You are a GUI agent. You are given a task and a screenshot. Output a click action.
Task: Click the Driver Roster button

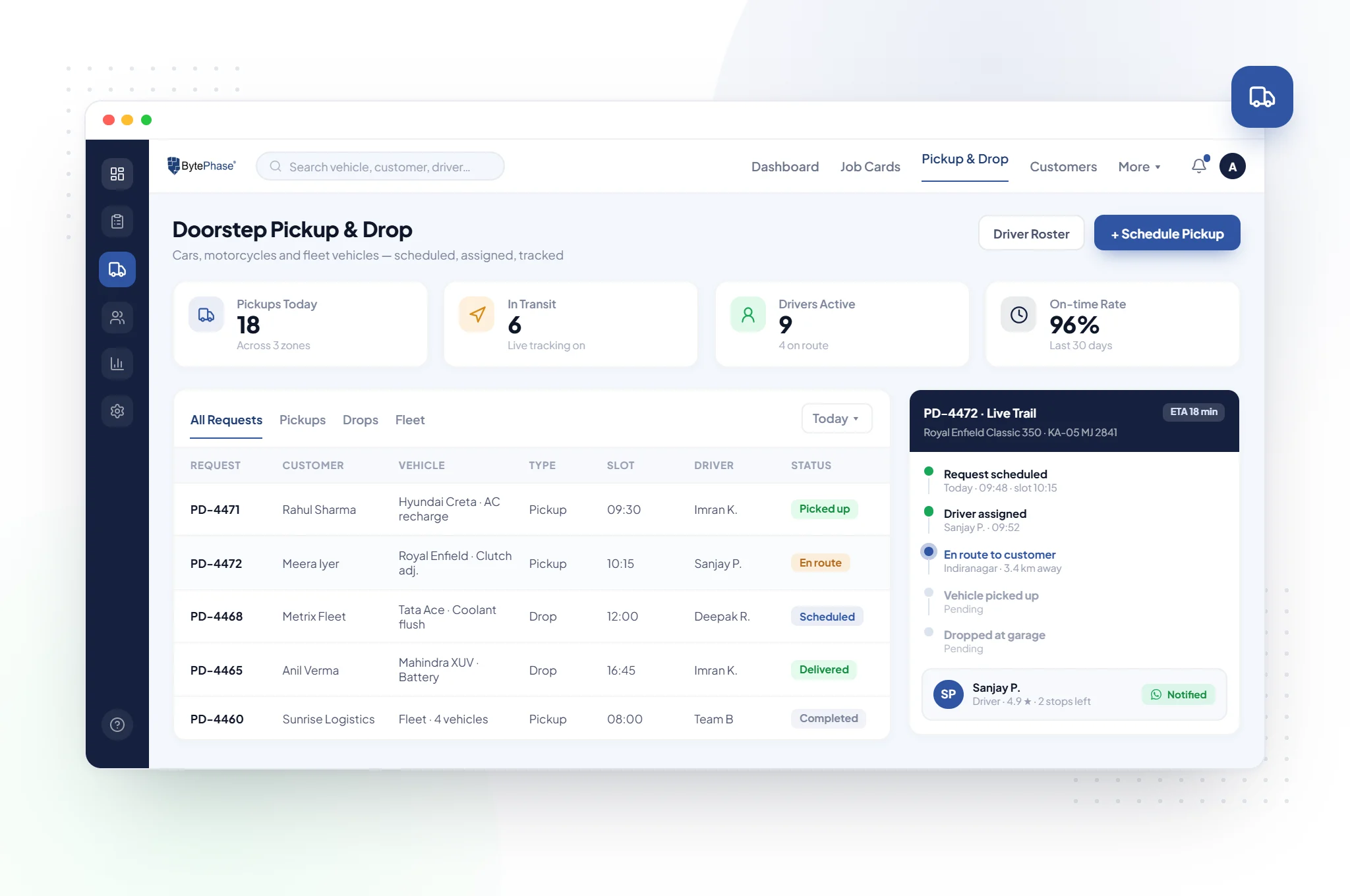pos(1031,233)
